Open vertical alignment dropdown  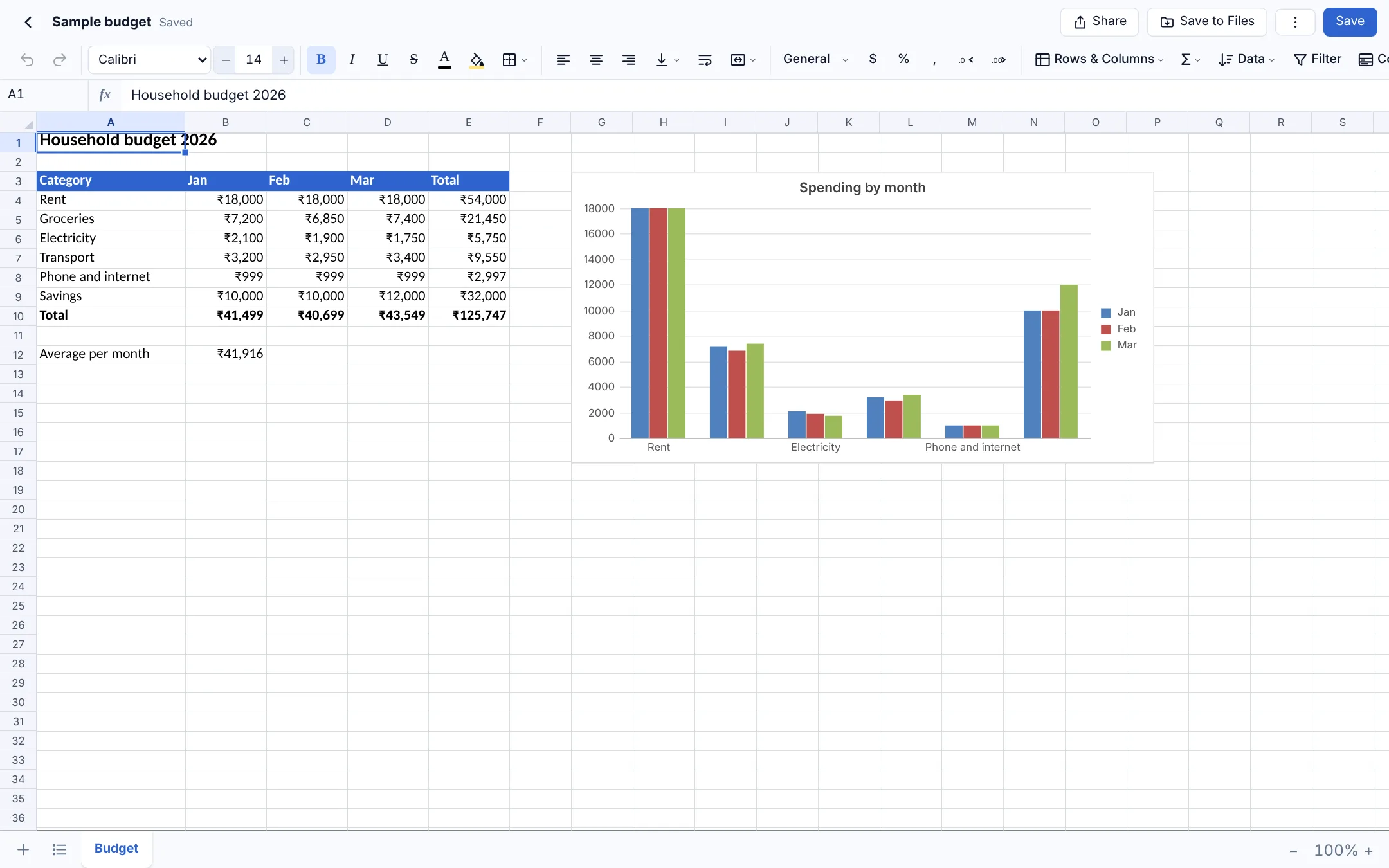(x=667, y=60)
